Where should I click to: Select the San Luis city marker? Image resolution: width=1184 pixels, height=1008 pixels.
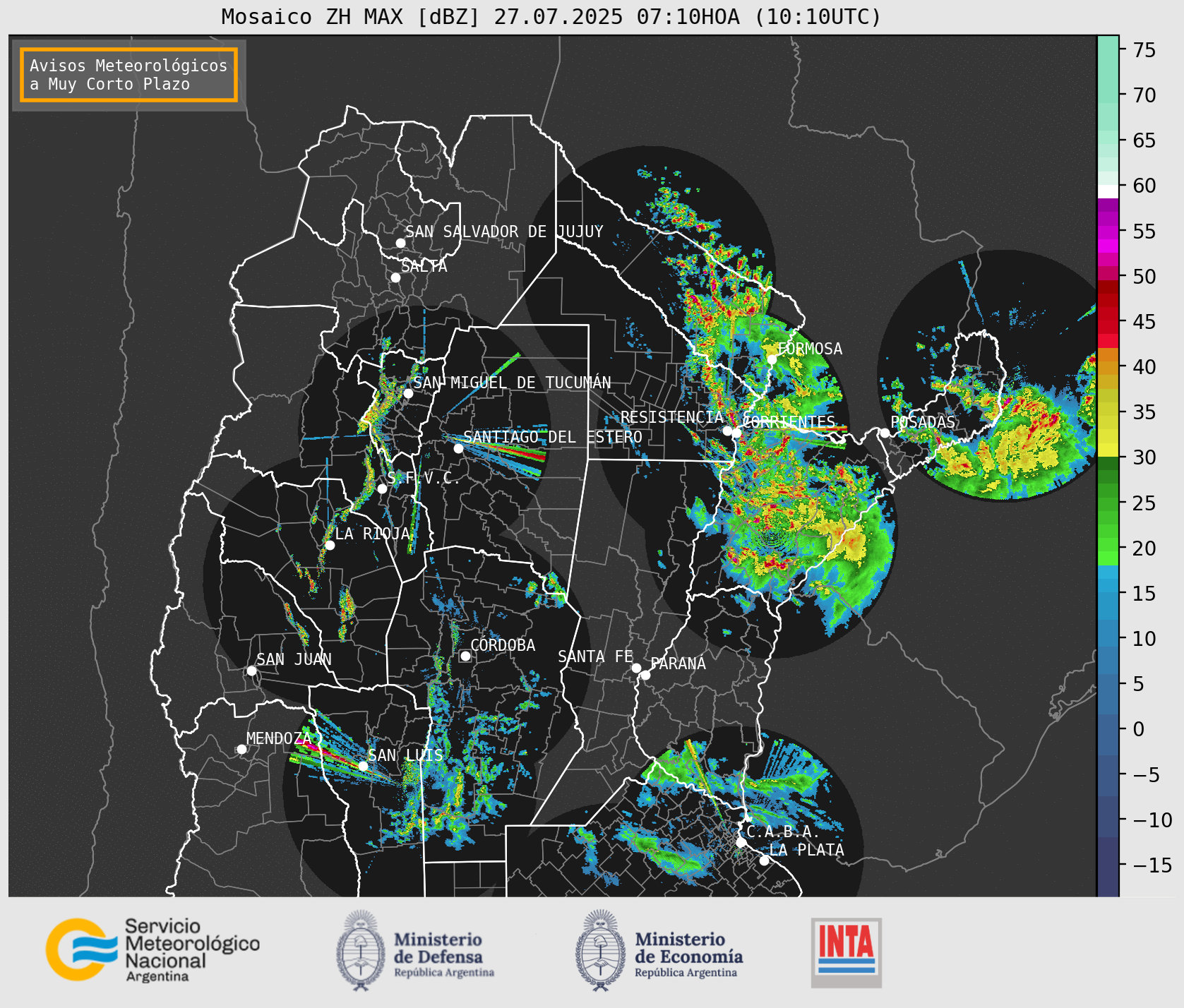coord(363,766)
